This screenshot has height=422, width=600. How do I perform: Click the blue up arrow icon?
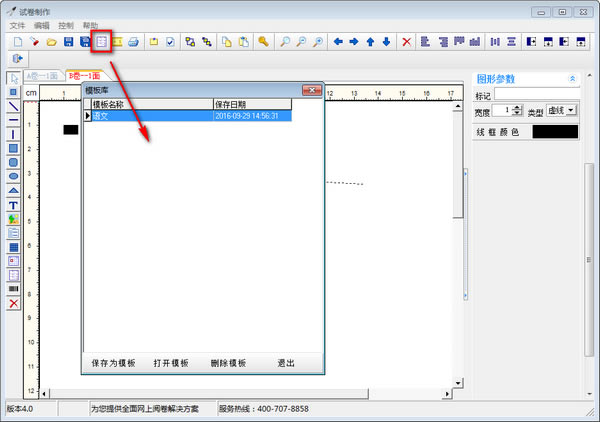(370, 42)
